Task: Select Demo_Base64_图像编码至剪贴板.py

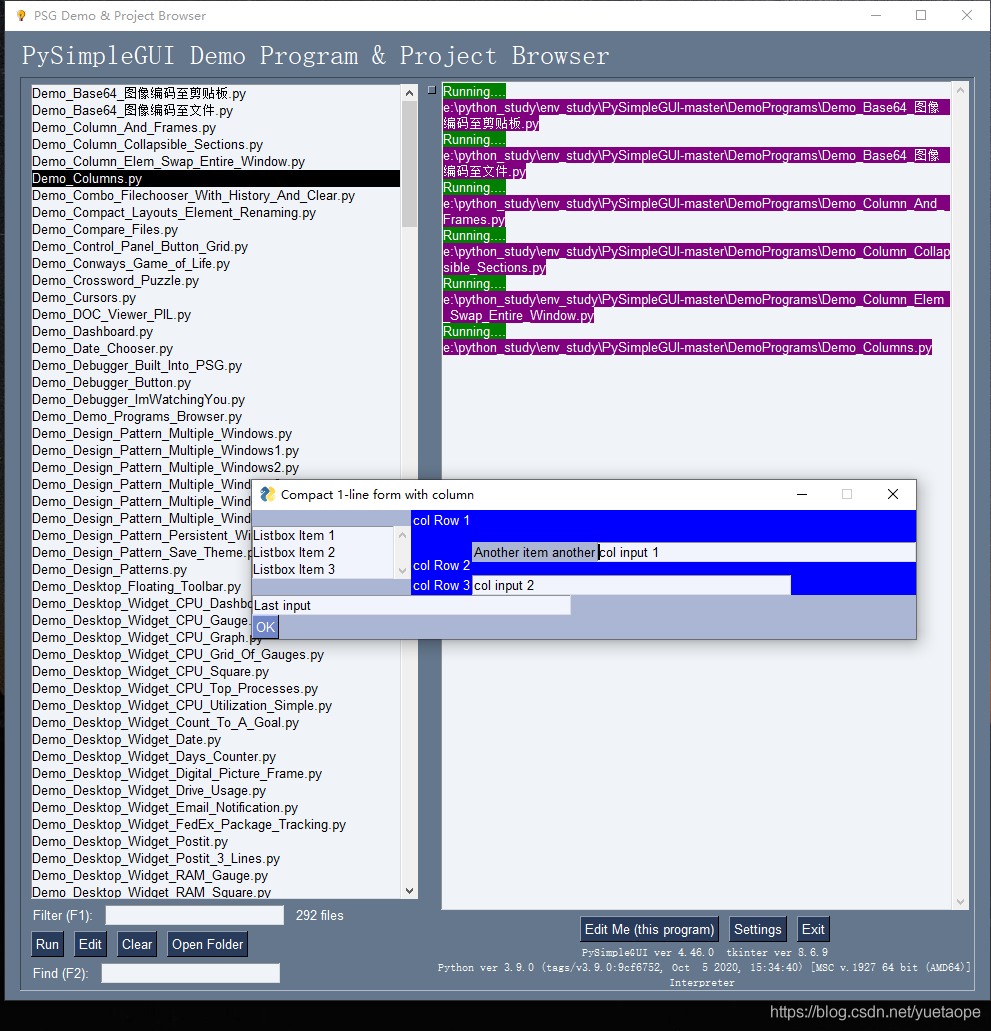Action: click(x=216, y=93)
